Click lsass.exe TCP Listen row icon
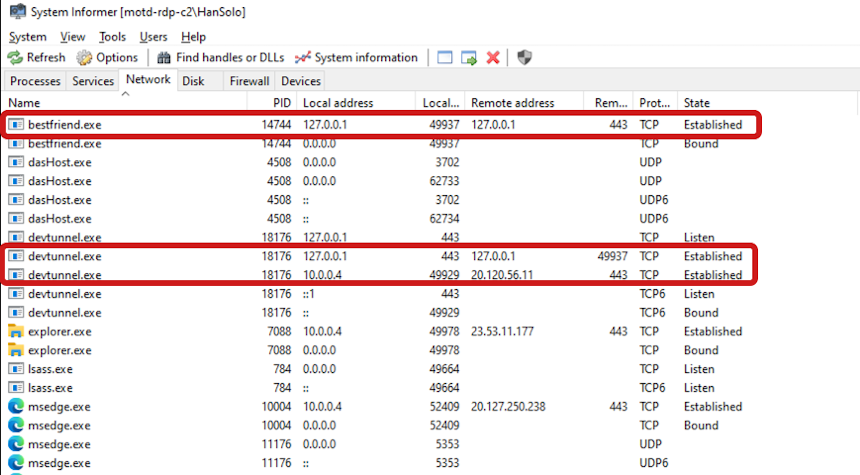 coord(16,369)
